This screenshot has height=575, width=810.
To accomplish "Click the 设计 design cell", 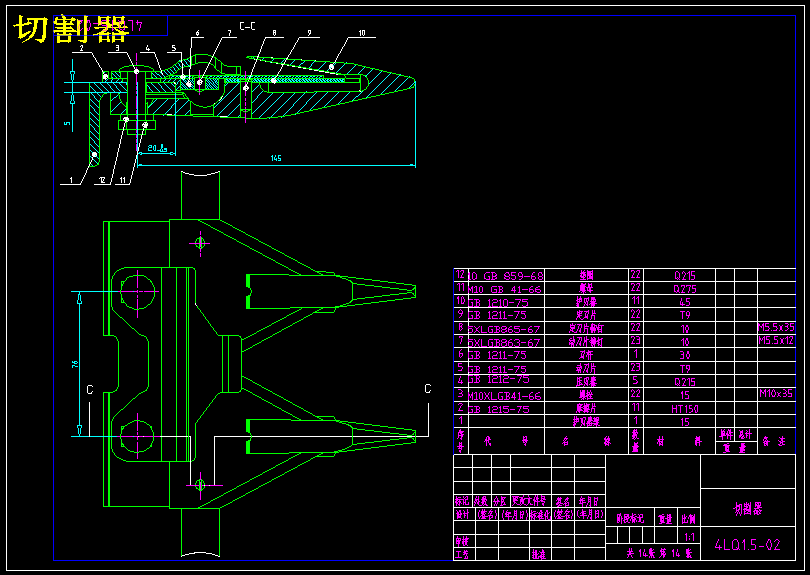I will 462,515.
